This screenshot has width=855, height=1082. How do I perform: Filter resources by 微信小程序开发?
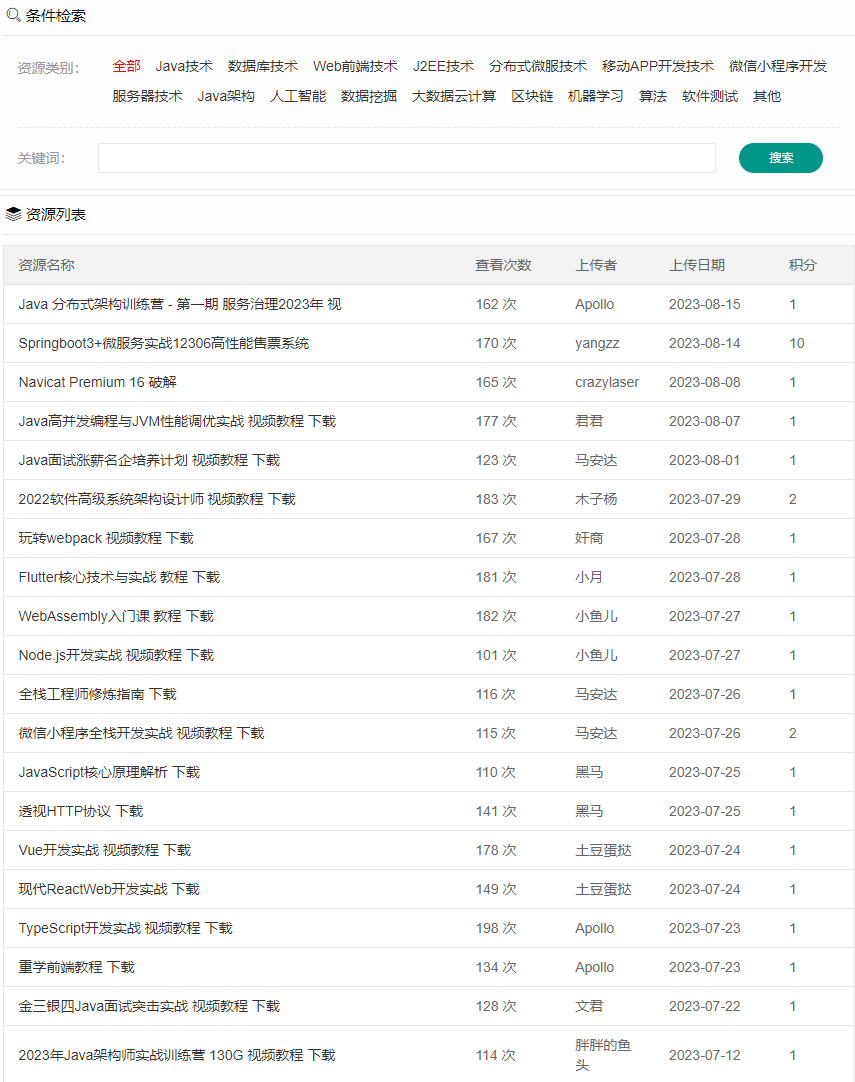777,66
